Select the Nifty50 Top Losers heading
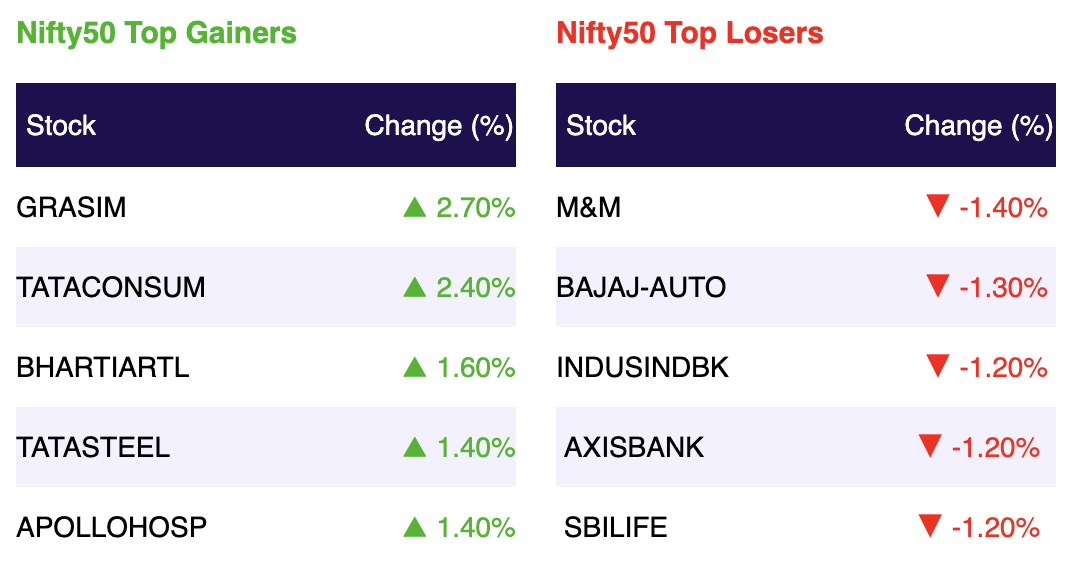 pyautogui.click(x=690, y=33)
